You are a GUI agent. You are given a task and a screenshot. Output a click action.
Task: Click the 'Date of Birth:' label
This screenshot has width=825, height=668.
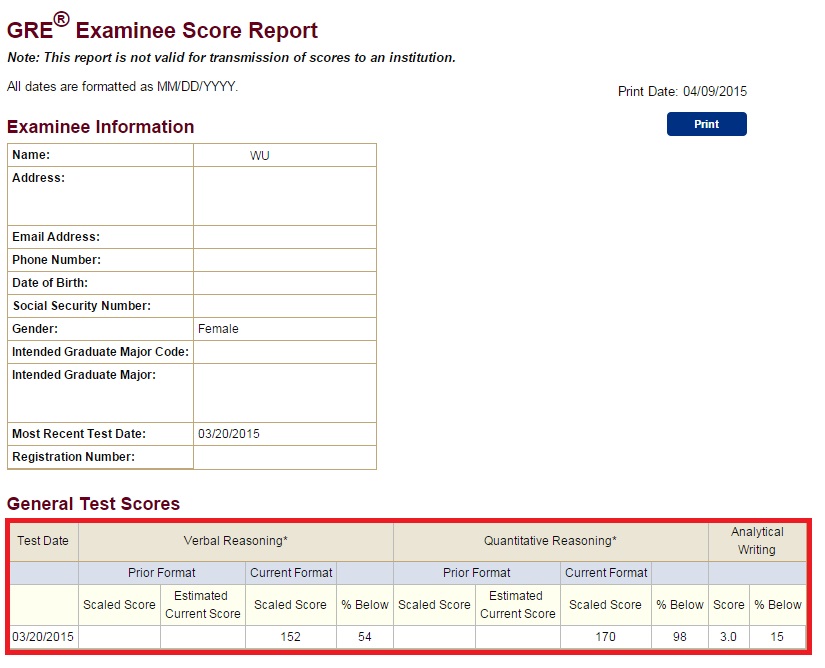click(50, 283)
